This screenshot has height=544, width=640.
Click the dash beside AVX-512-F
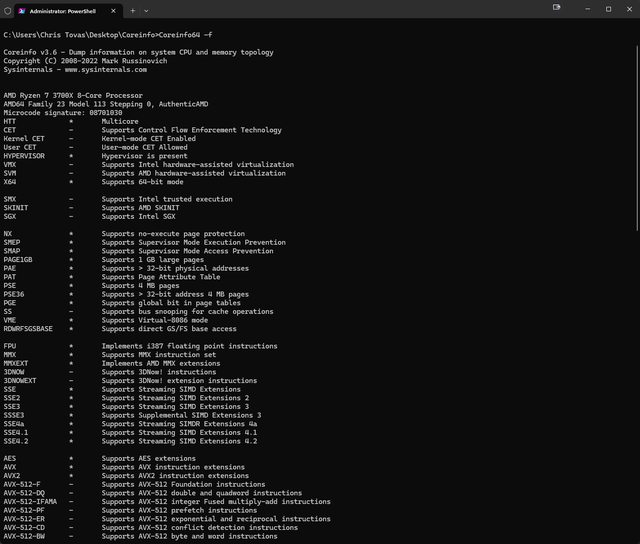point(70,484)
